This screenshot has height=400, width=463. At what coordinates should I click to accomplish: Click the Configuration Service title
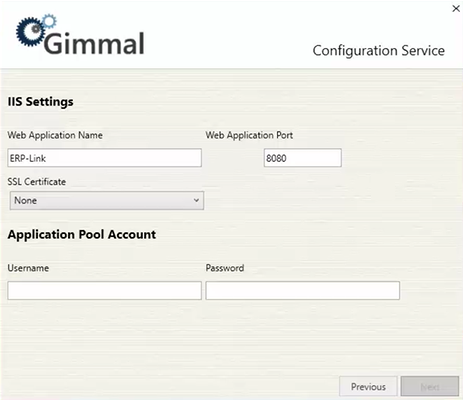click(379, 51)
